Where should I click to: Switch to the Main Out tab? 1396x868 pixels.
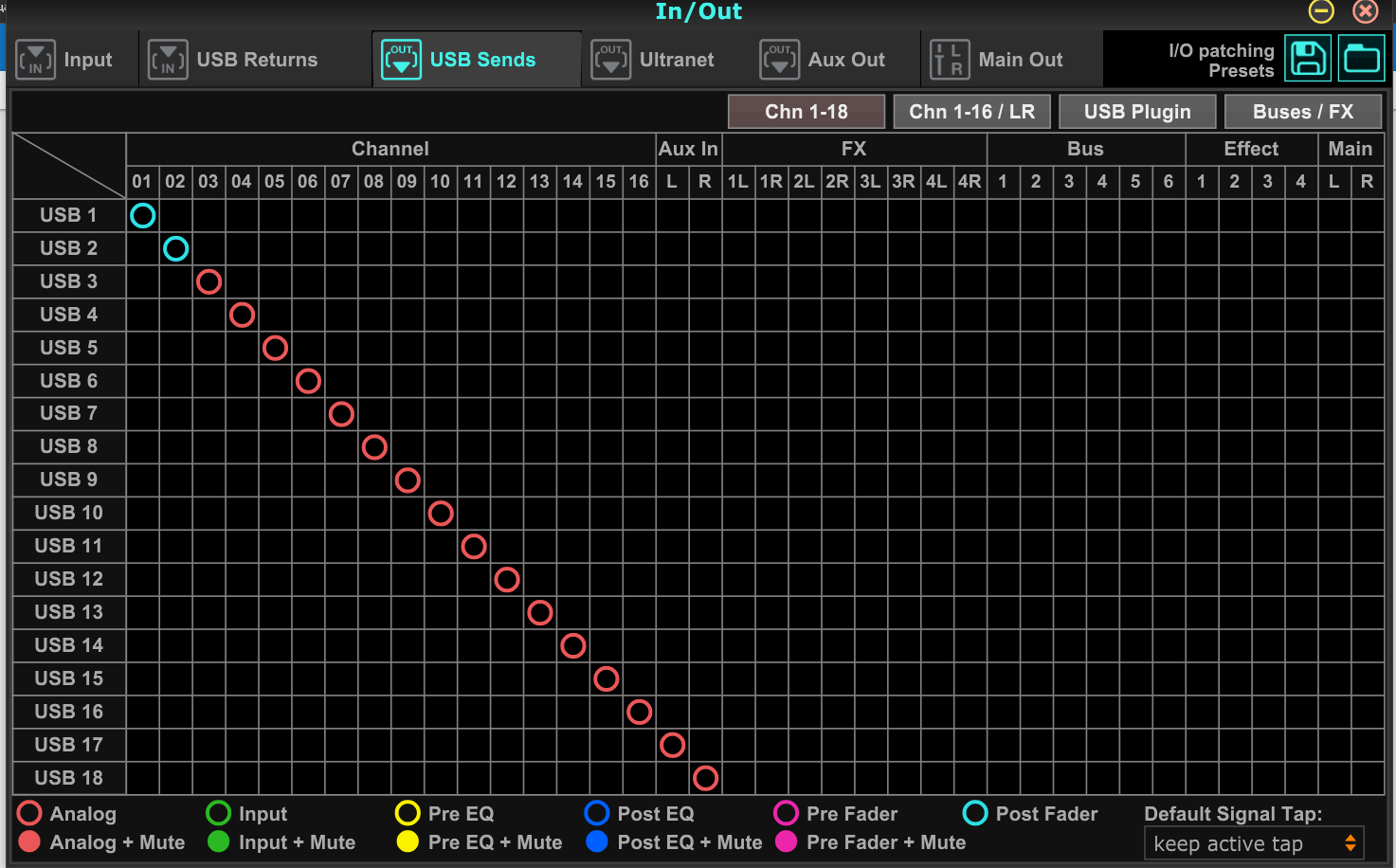tap(1012, 60)
